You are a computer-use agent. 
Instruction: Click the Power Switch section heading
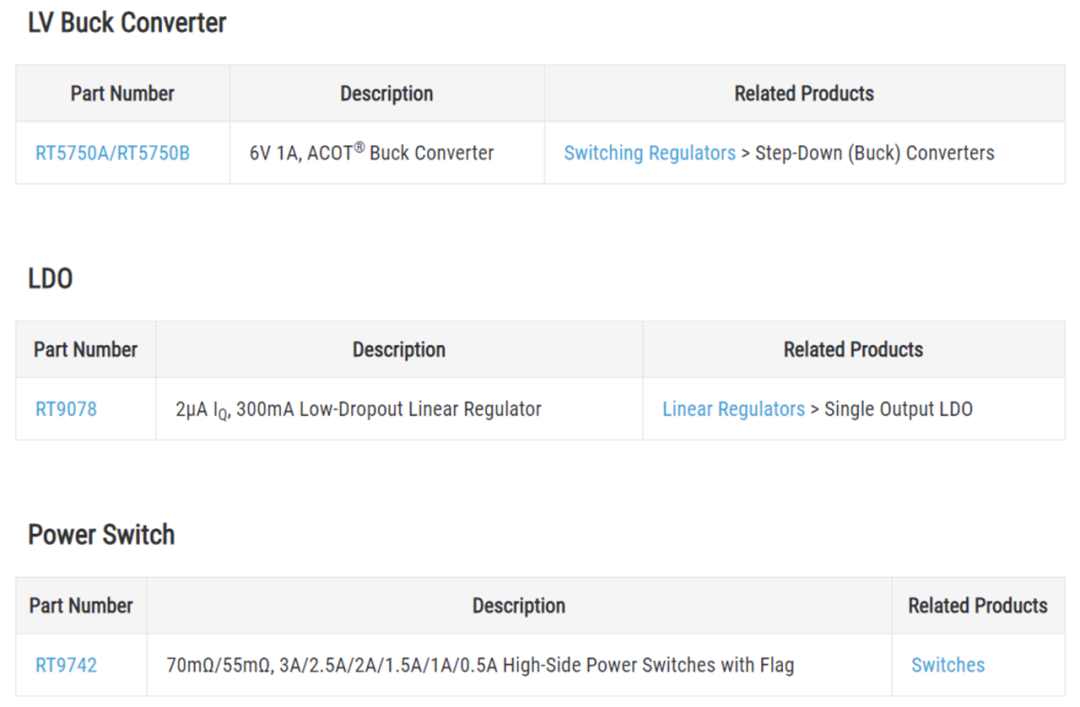pos(101,535)
